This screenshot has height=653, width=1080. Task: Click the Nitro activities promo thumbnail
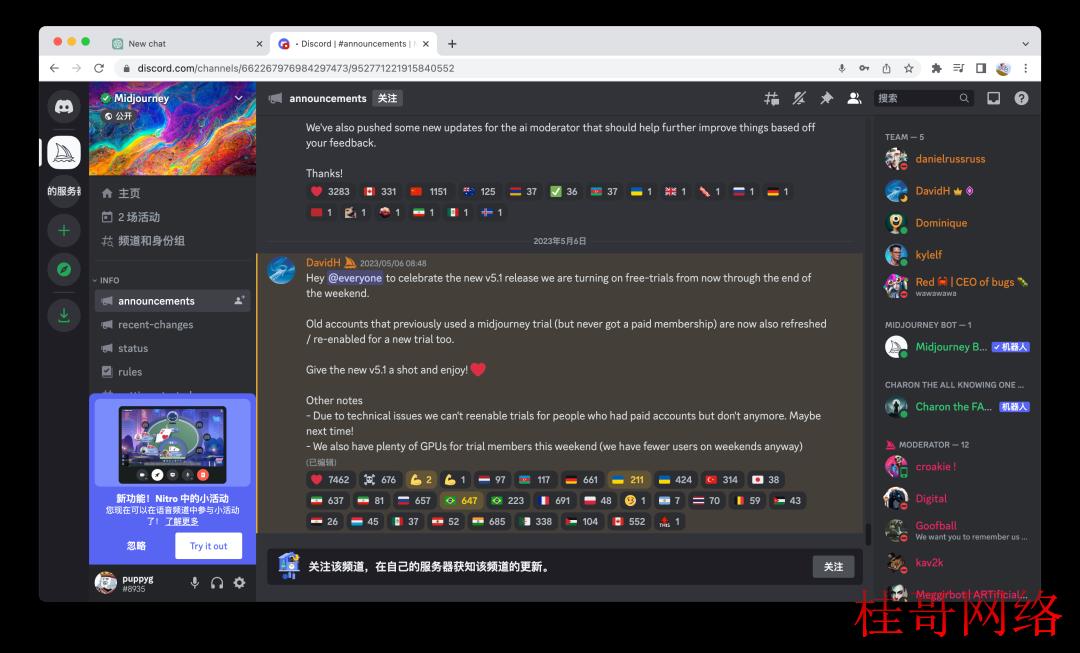tap(172, 444)
